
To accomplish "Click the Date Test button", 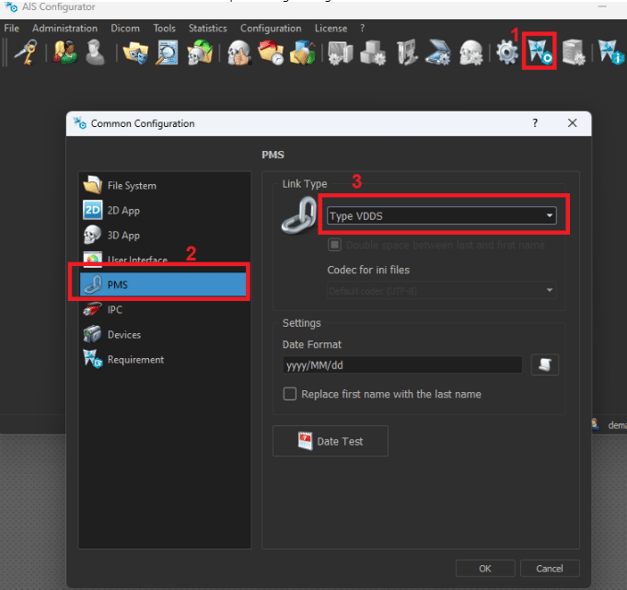I will pyautogui.click(x=330, y=441).
